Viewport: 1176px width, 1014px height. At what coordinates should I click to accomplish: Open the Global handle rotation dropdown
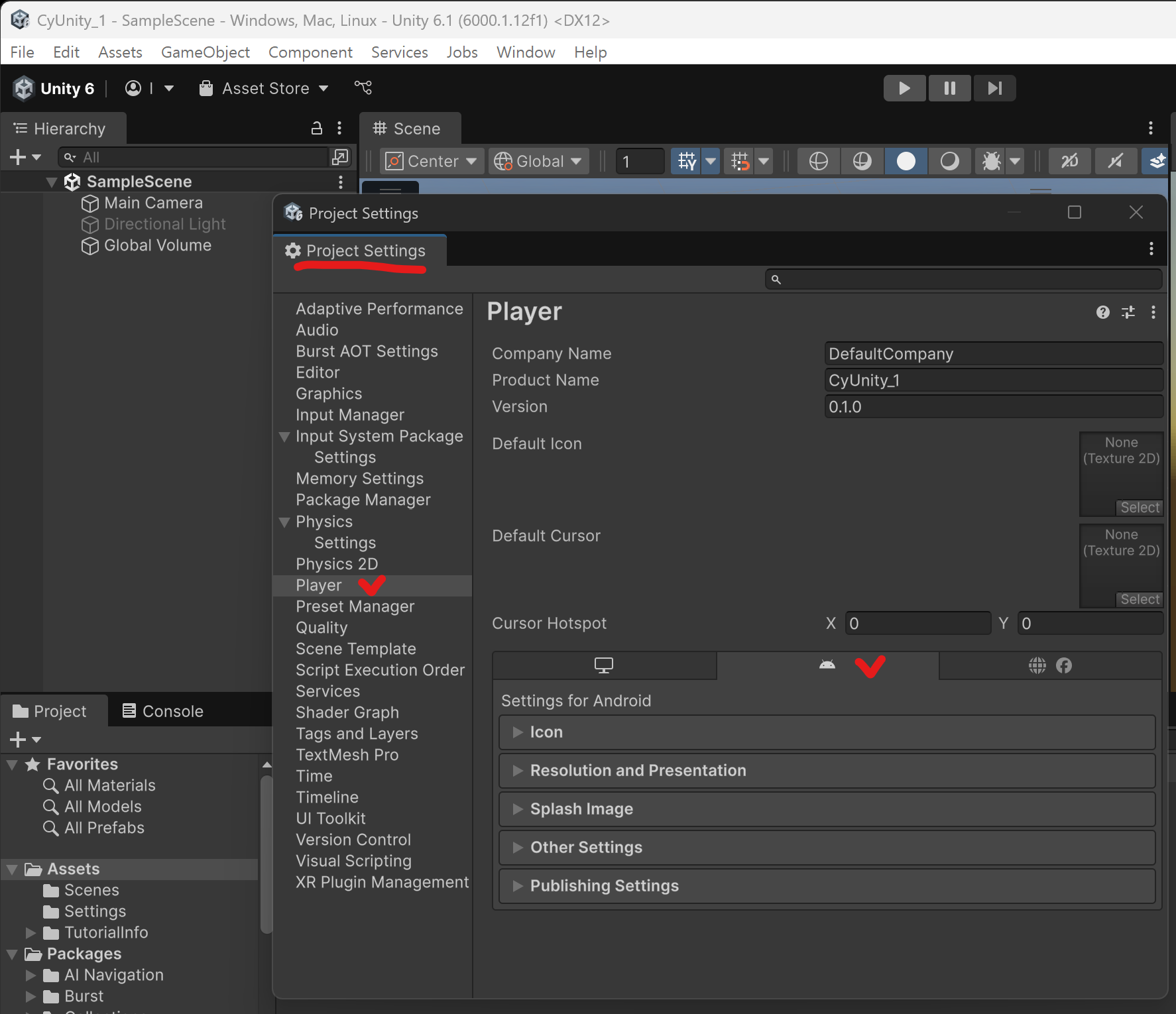538,161
